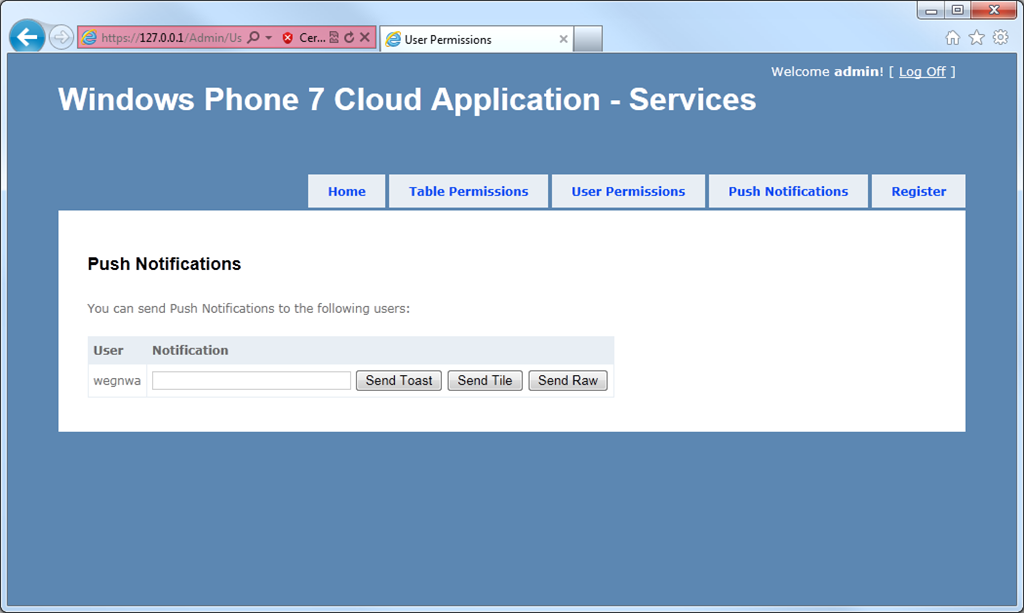The height and width of the screenshot is (613, 1024).
Task: Open the browser Tools gear icon
Action: coord(1000,37)
